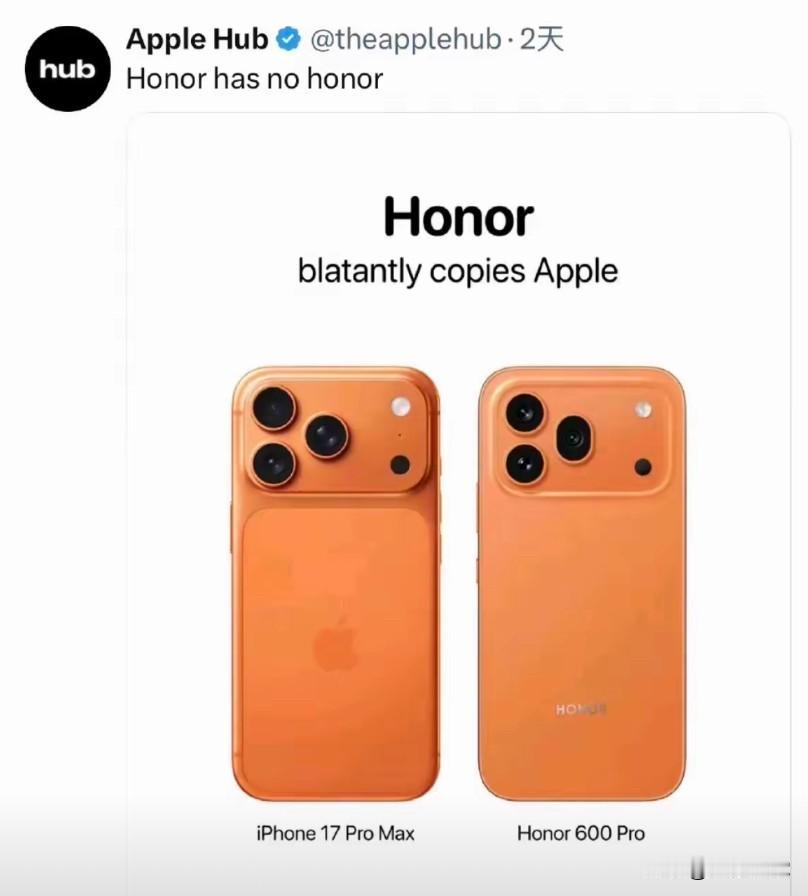The height and width of the screenshot is (896, 808).
Task: Click the iPhone's top-left camera lens
Action: [x=275, y=408]
